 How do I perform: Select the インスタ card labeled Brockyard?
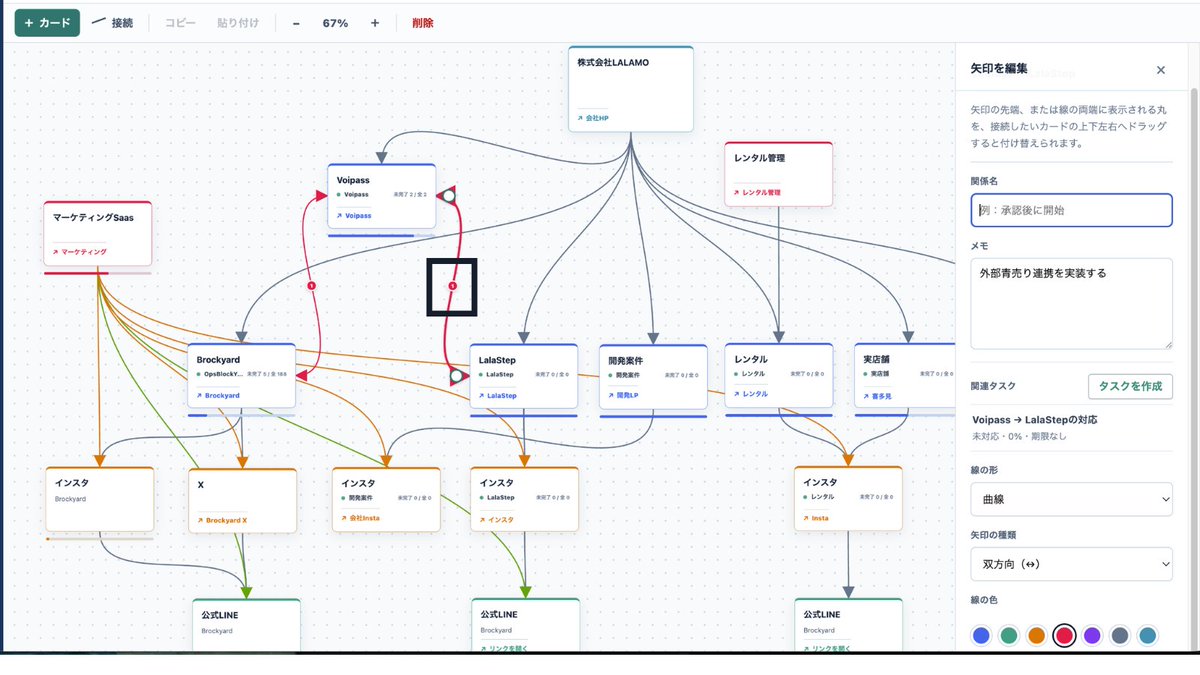(x=100, y=499)
